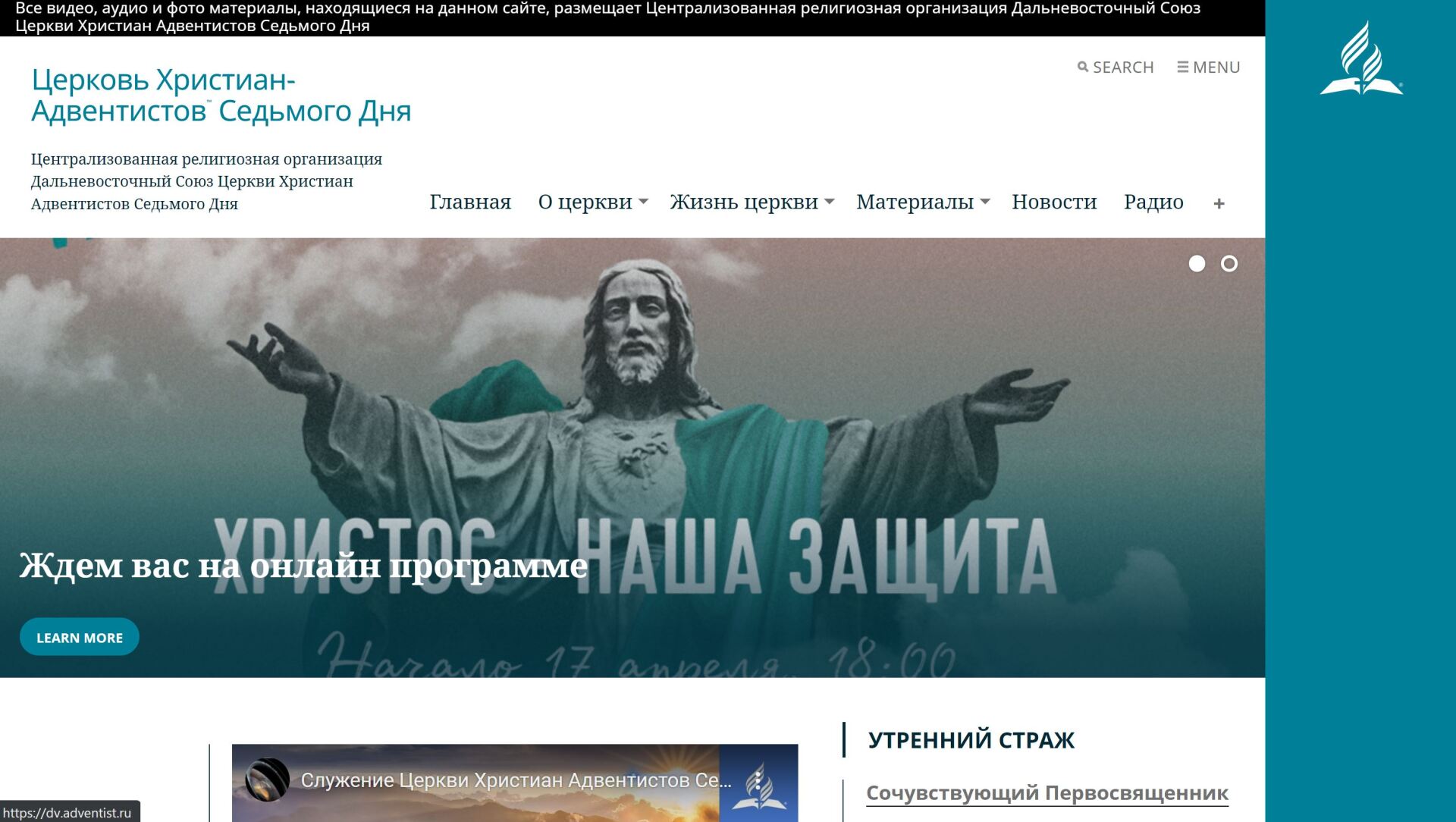This screenshot has width=1456, height=822.
Task: Click the УТРЕННИЙ СТРАЖ heading
Action: point(971,740)
